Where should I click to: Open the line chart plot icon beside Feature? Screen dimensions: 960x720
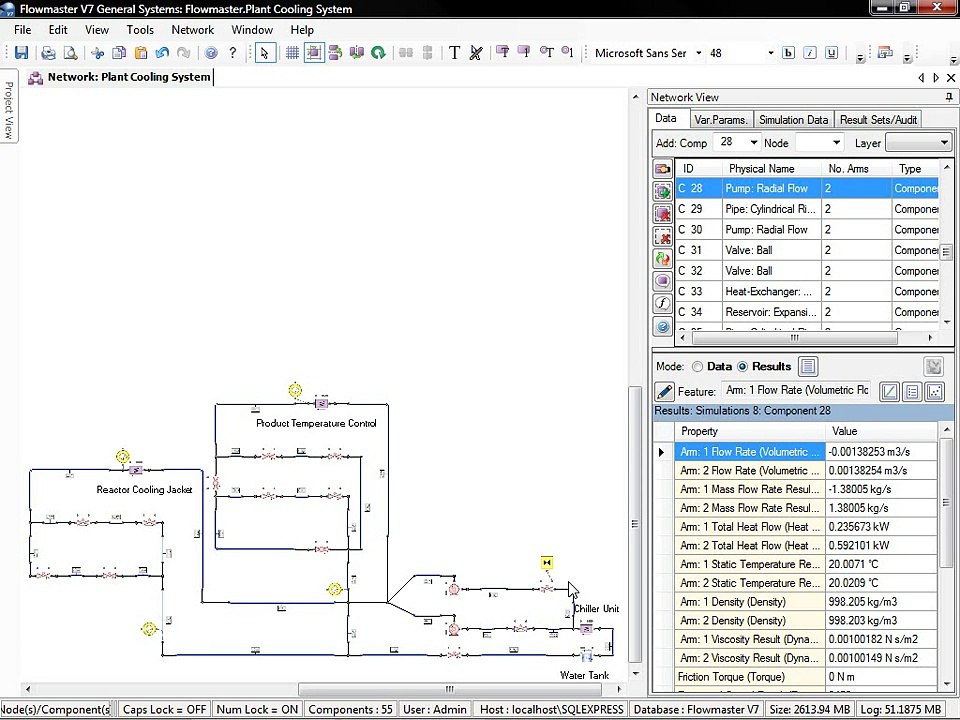tap(889, 392)
